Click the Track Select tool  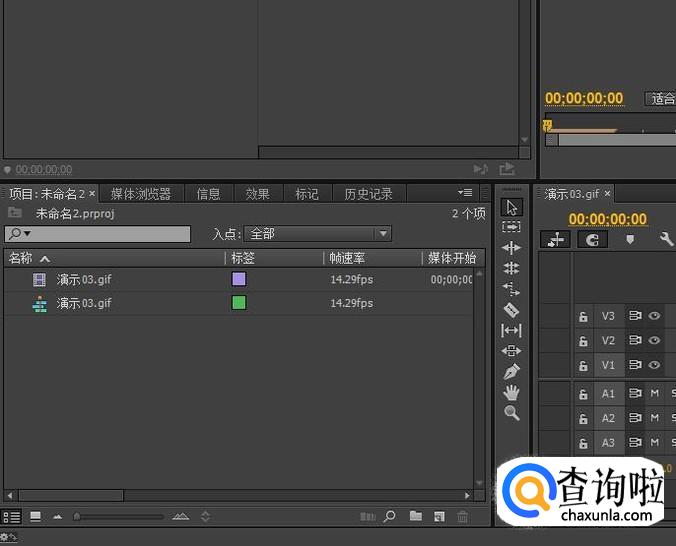[511, 227]
